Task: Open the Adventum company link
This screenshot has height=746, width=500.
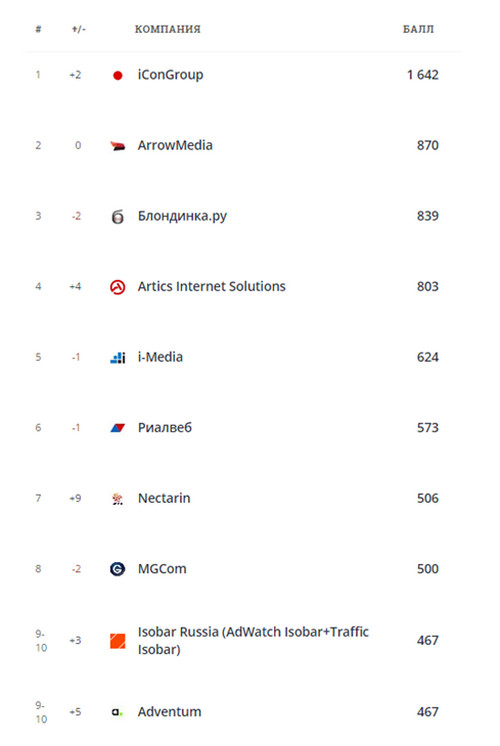Action: point(169,712)
